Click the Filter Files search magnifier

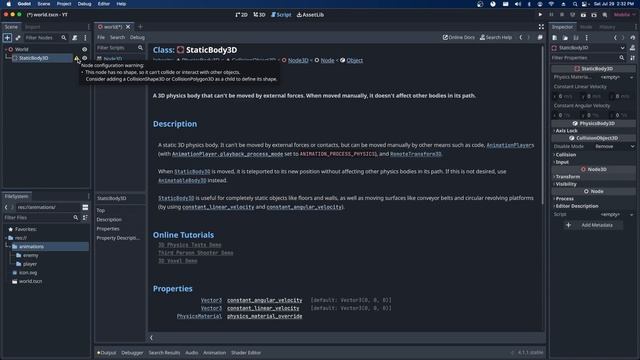point(76,218)
